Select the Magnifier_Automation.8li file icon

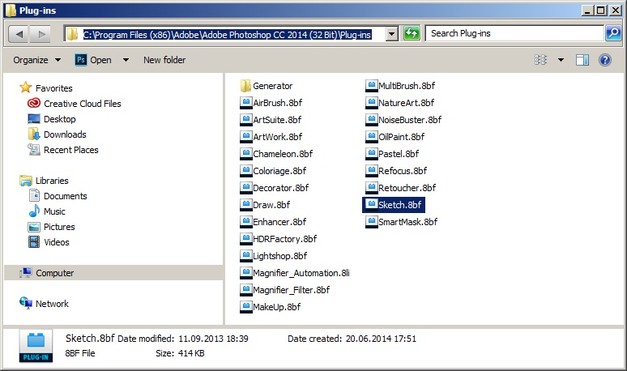pos(246,273)
